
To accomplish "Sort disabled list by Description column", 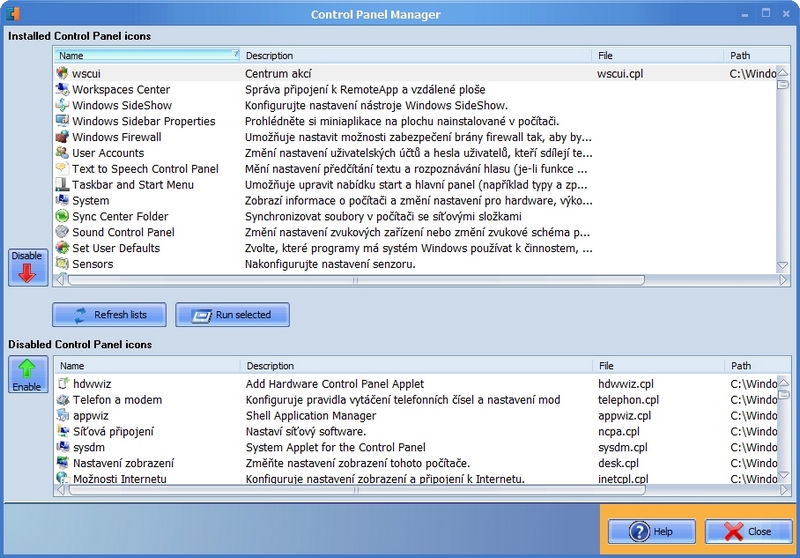I will click(416, 365).
